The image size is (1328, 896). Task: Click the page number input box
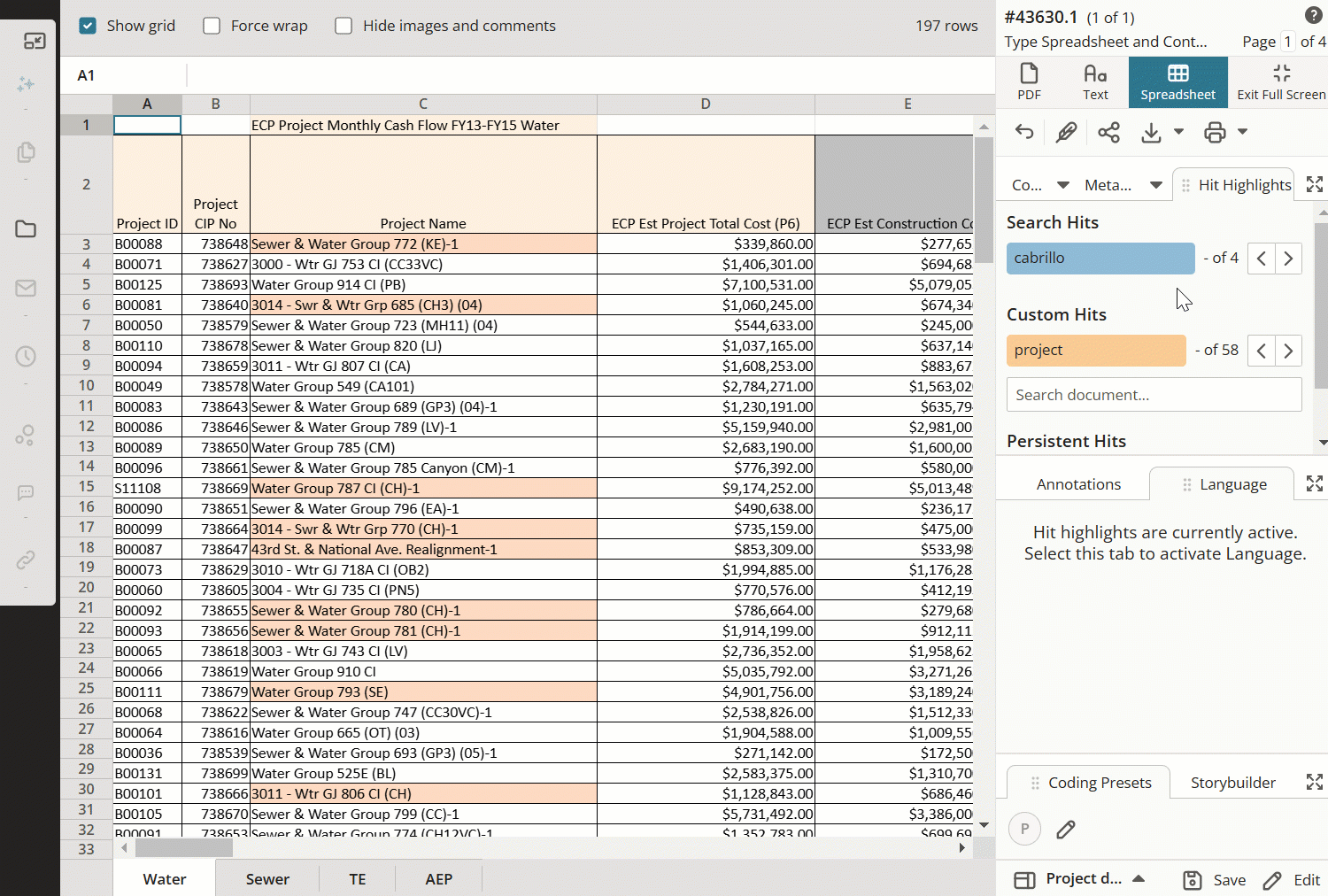pos(1288,42)
